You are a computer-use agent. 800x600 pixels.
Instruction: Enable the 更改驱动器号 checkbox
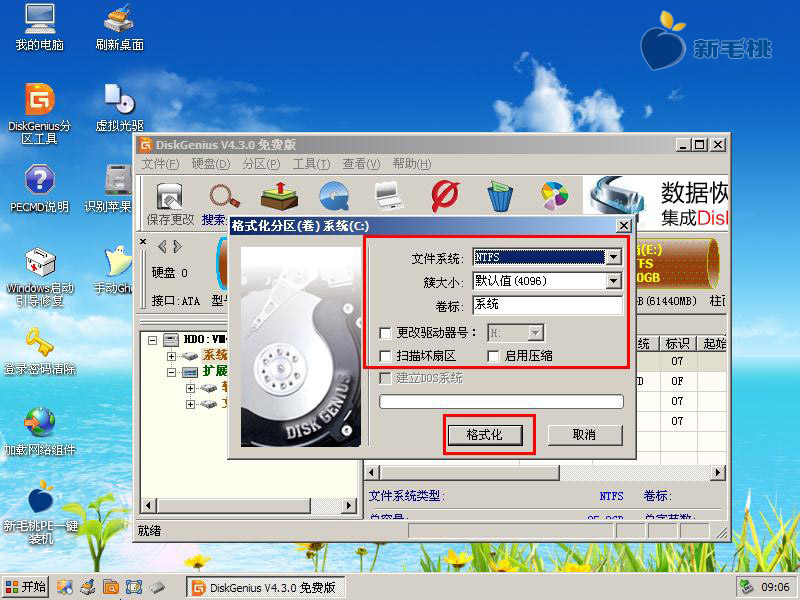pyautogui.click(x=386, y=333)
